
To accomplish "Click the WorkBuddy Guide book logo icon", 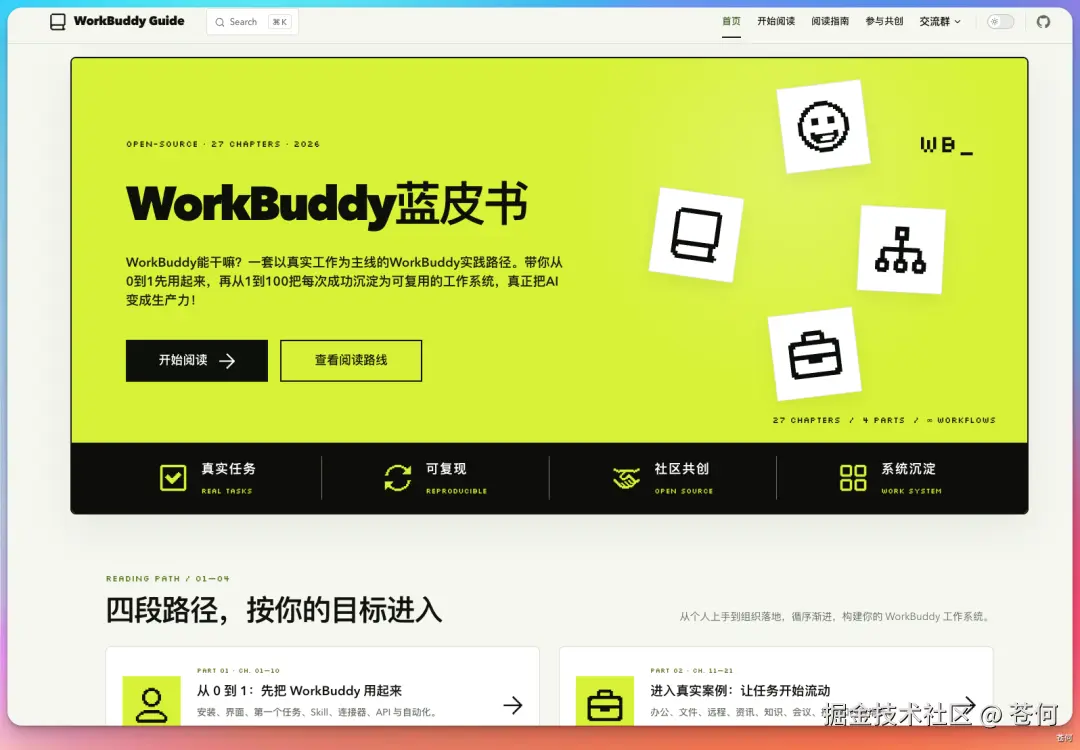I will pyautogui.click(x=58, y=22).
